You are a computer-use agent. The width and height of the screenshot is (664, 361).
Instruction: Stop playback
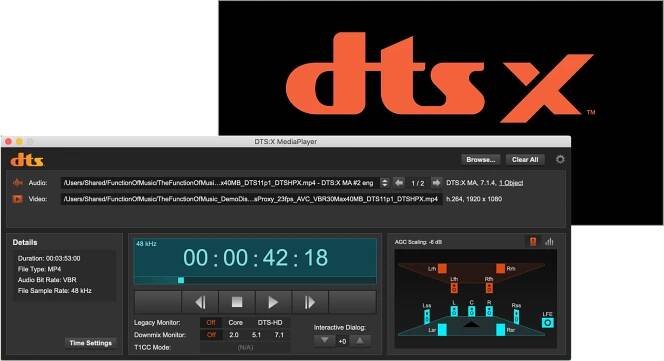click(x=237, y=302)
